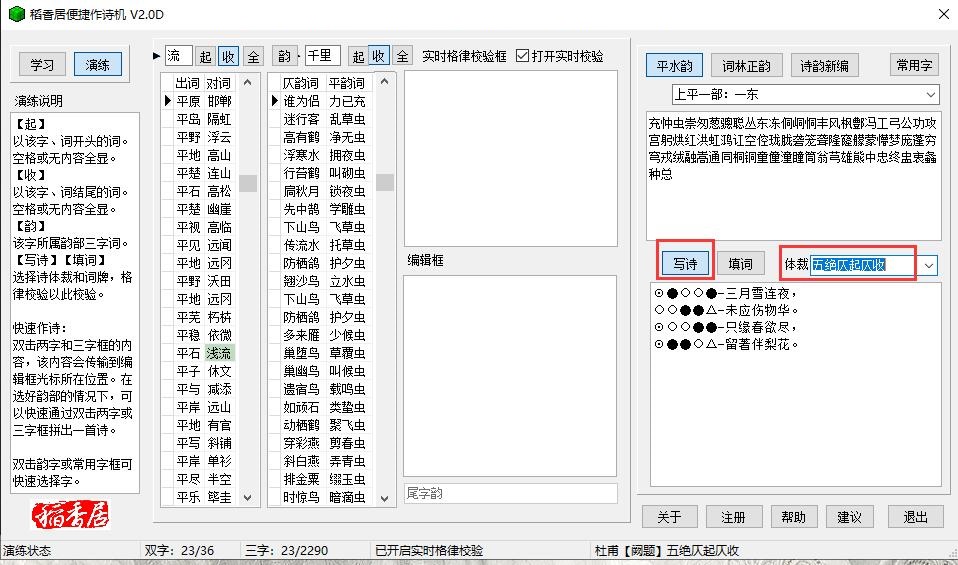Select the 诗韵新编 rhyme book tab
Viewport: 958px width, 565px height.
[825, 65]
